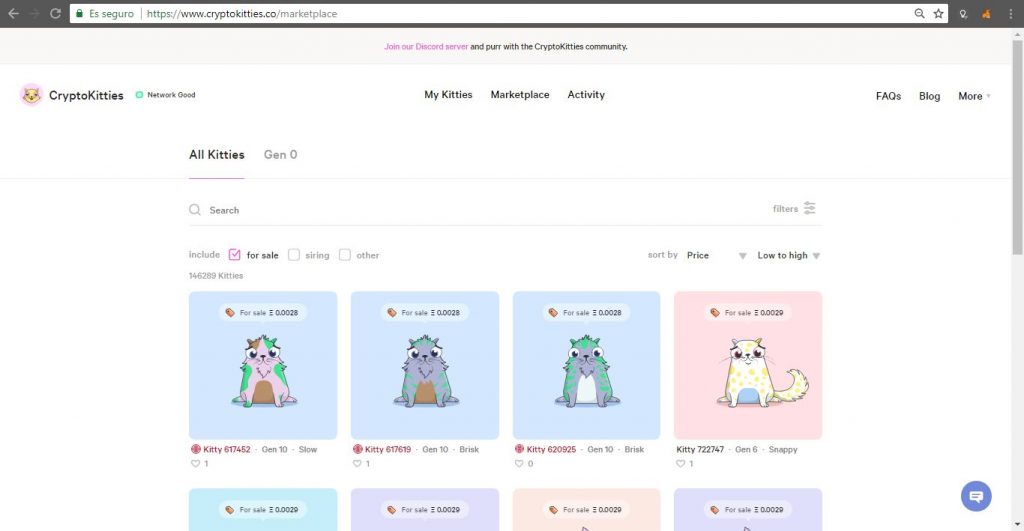Viewport: 1024px width, 531px height.
Task: Open the FAQs page
Action: [888, 96]
